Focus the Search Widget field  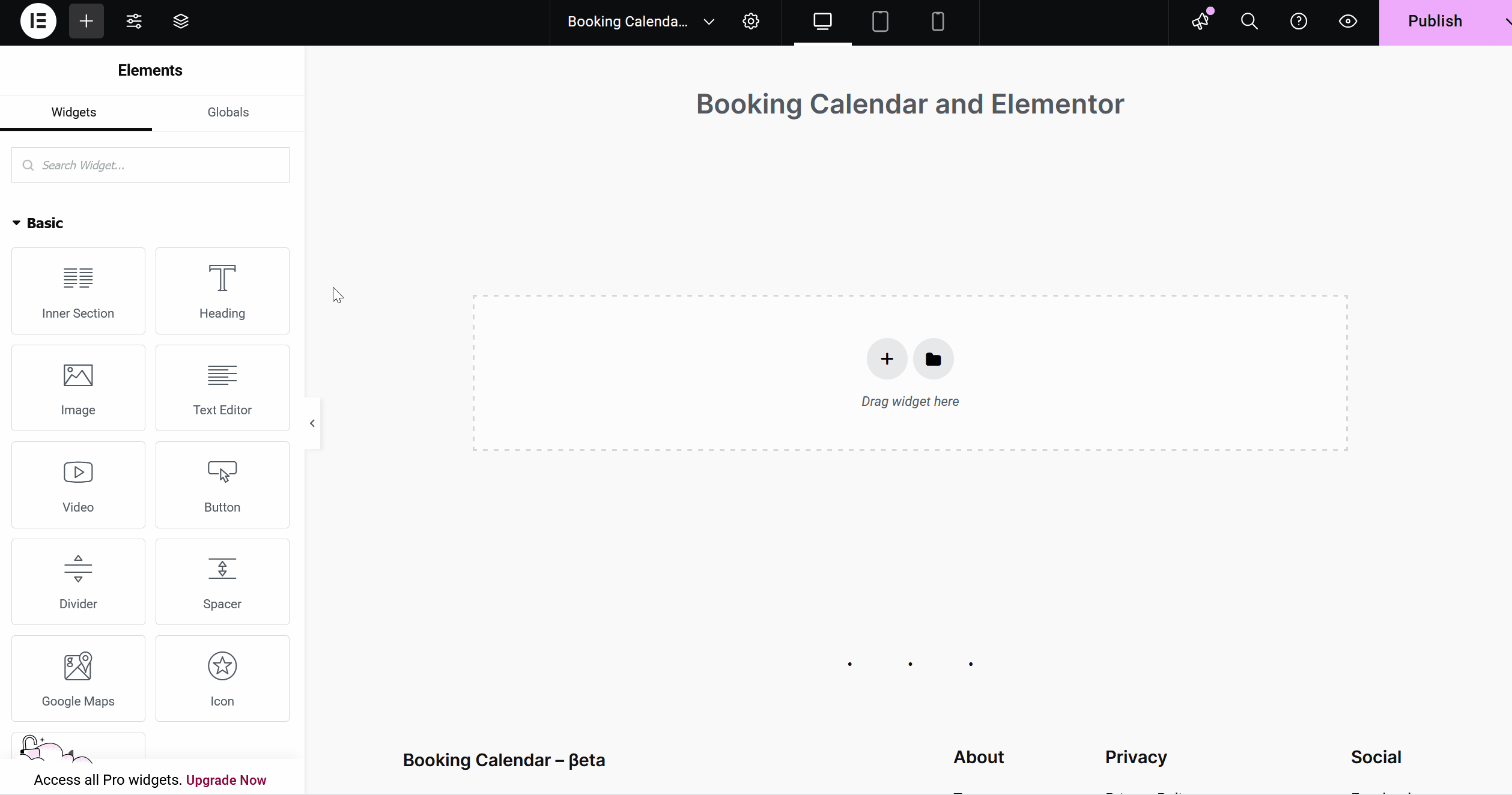150,165
